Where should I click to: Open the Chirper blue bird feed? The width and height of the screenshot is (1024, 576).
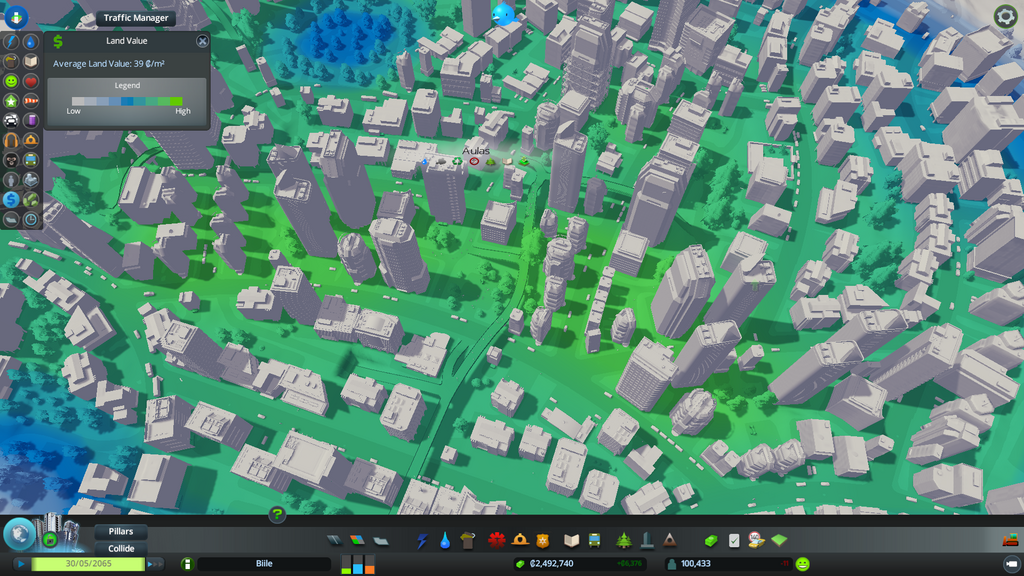click(x=503, y=14)
